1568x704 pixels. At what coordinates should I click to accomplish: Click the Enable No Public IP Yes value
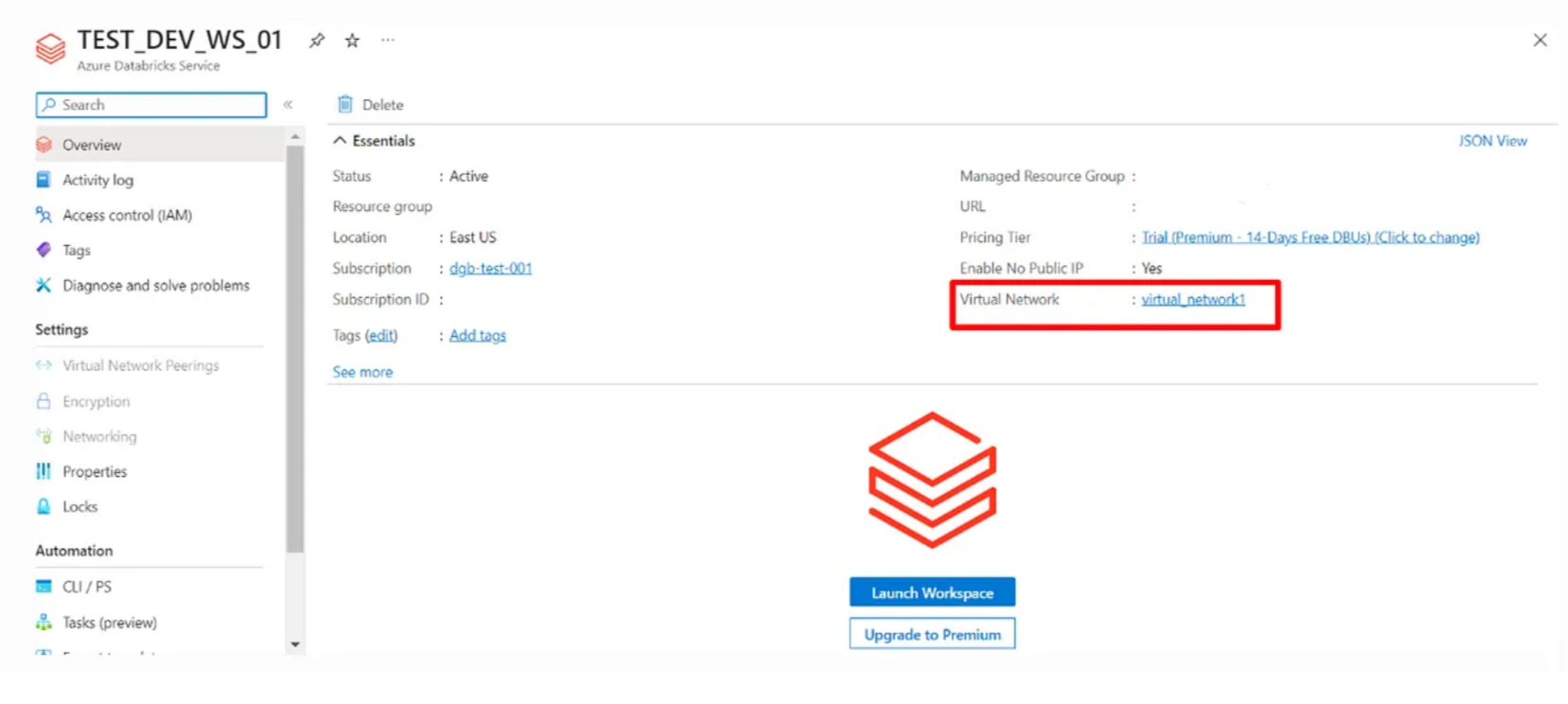[x=1152, y=268]
